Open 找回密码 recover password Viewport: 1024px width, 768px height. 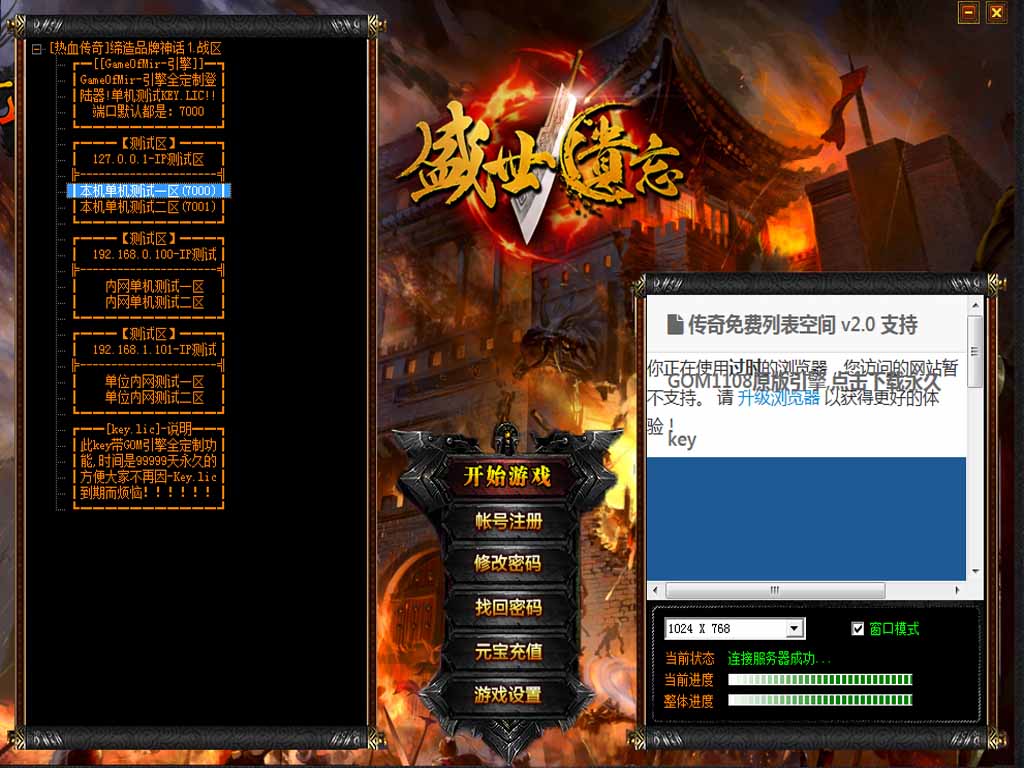coord(508,607)
